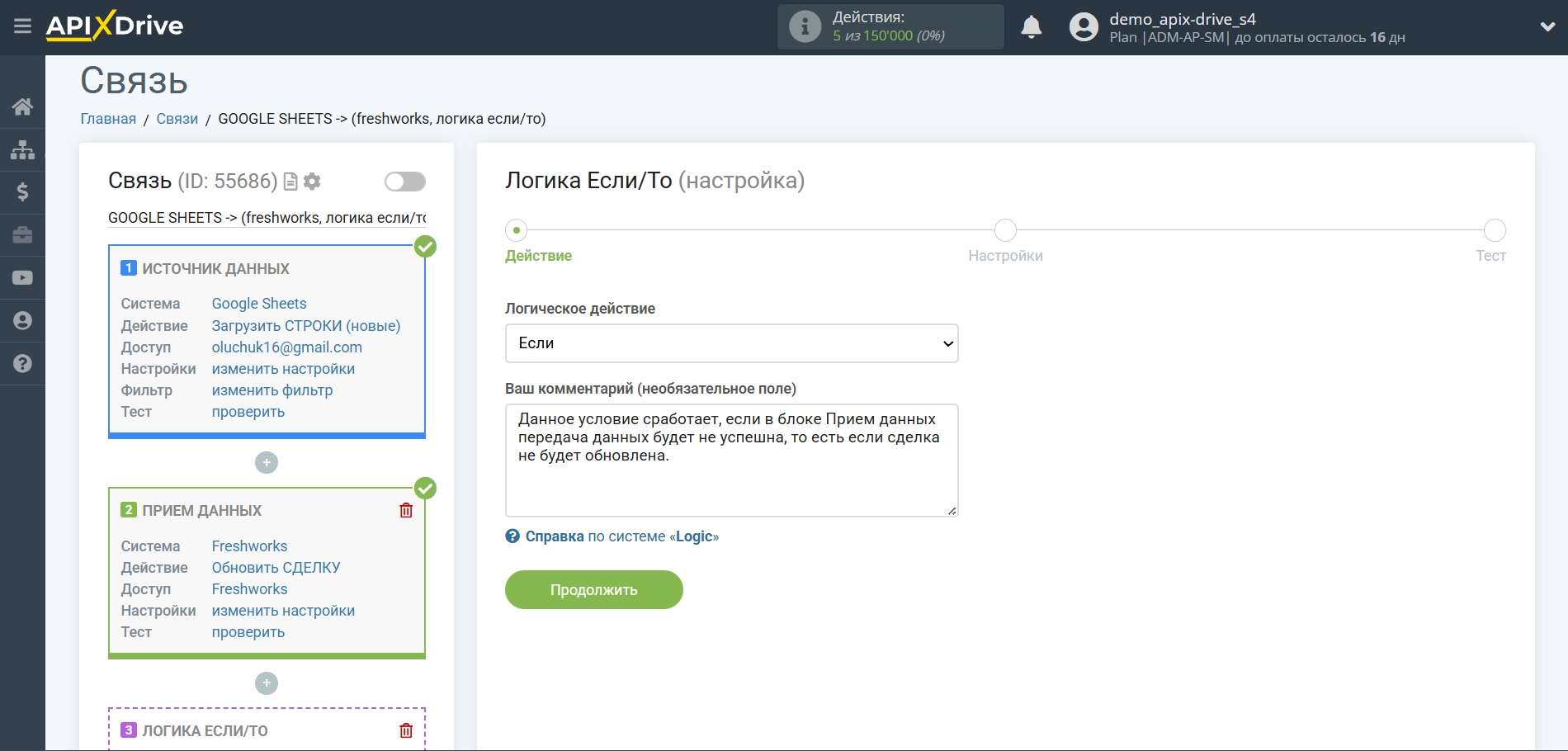Open the connections sitemap sidebar icon
1568x751 pixels.
tap(22, 149)
